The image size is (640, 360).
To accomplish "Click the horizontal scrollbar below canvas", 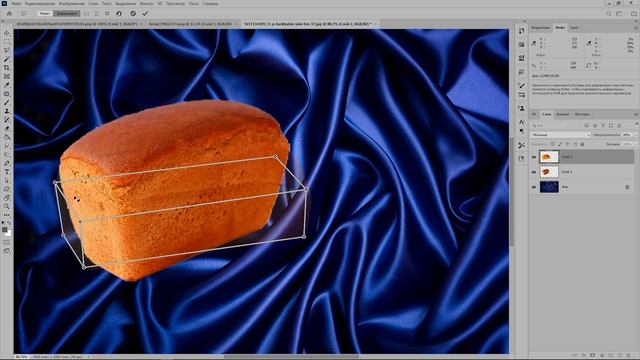I will click(291, 356).
